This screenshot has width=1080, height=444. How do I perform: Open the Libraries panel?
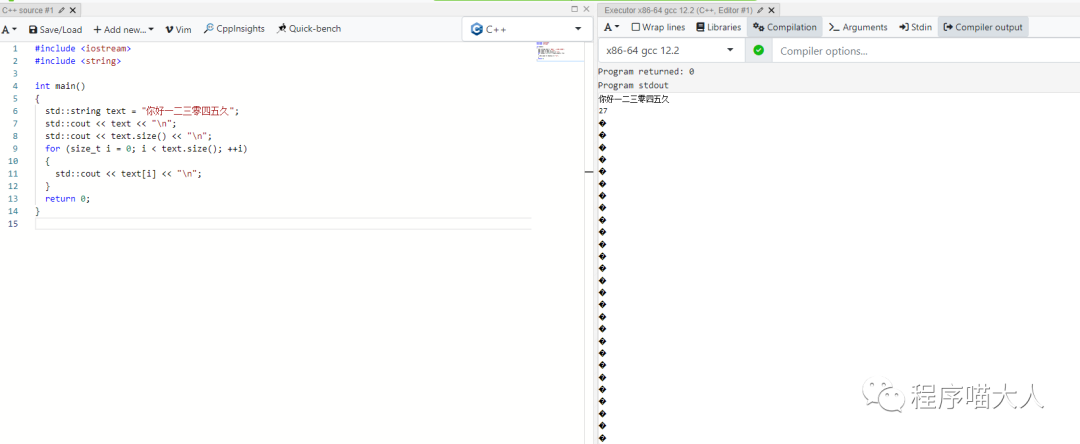pos(718,27)
